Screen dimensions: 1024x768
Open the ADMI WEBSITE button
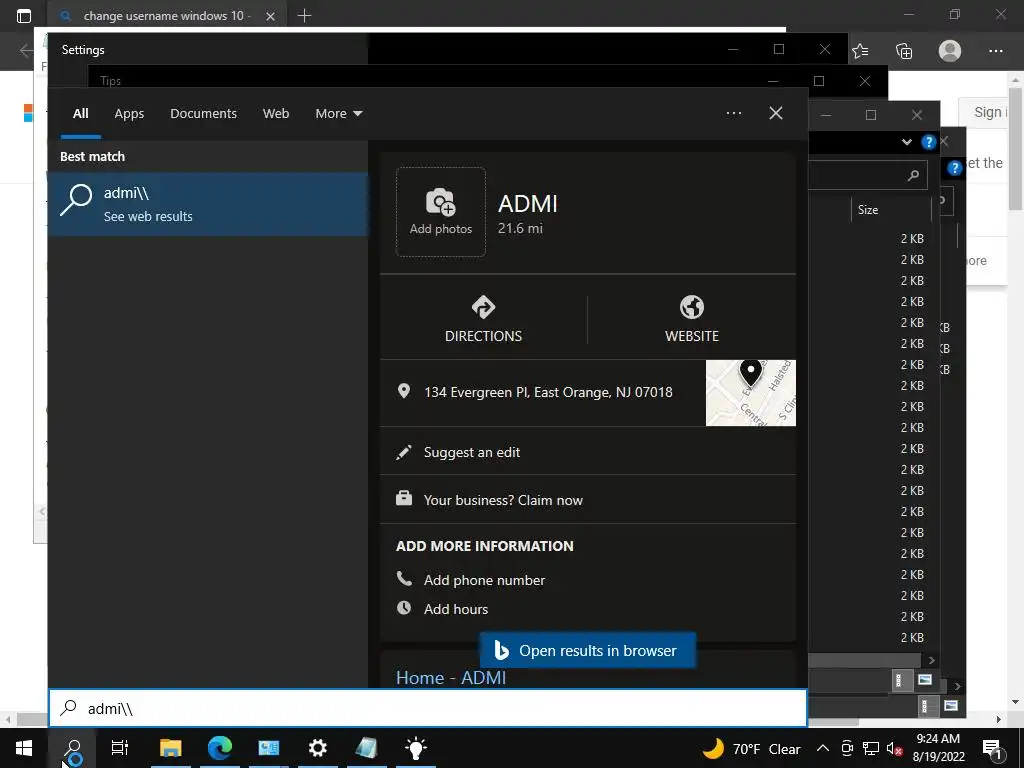coord(692,319)
